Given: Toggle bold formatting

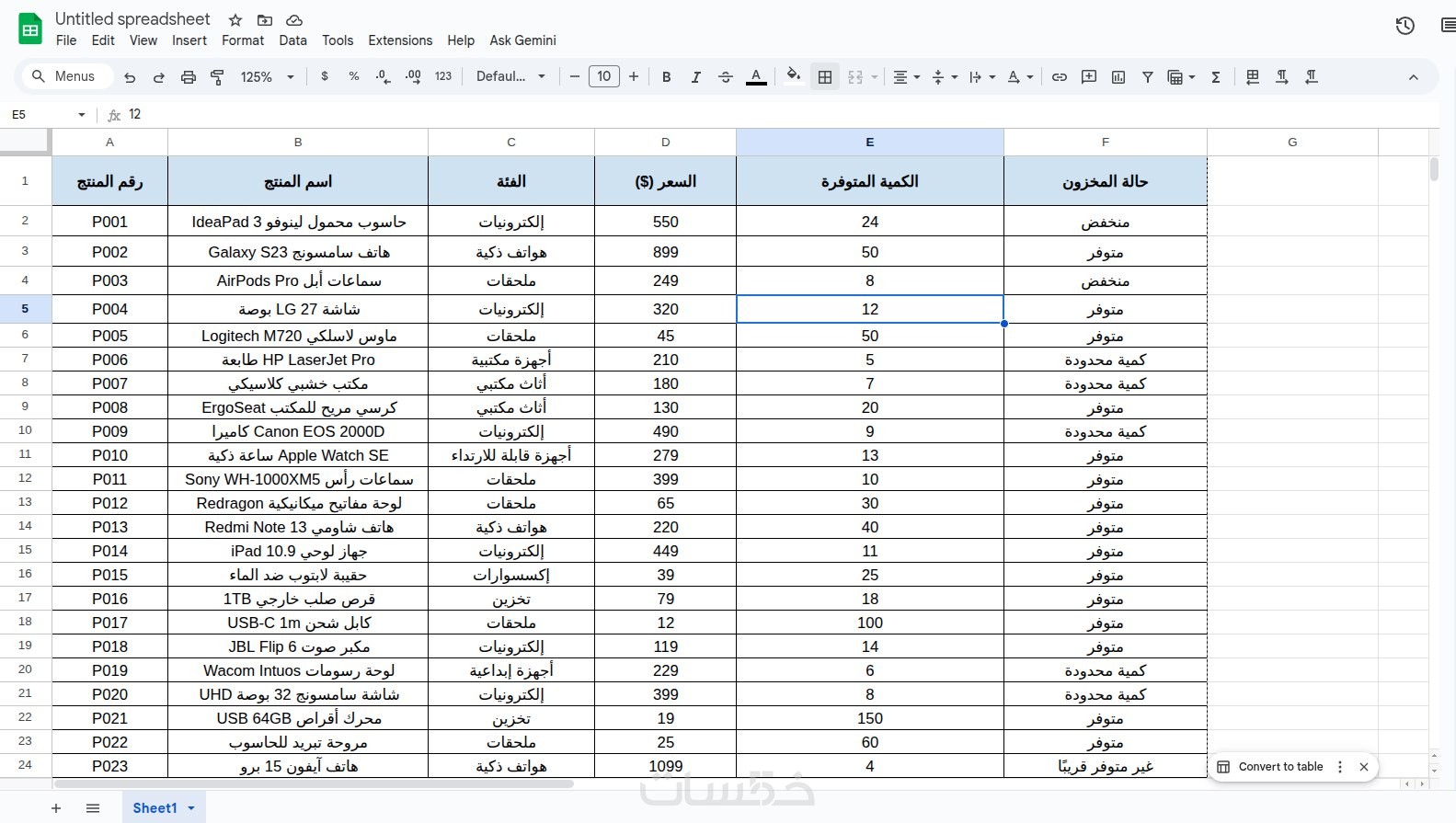Looking at the screenshot, I should [x=667, y=77].
